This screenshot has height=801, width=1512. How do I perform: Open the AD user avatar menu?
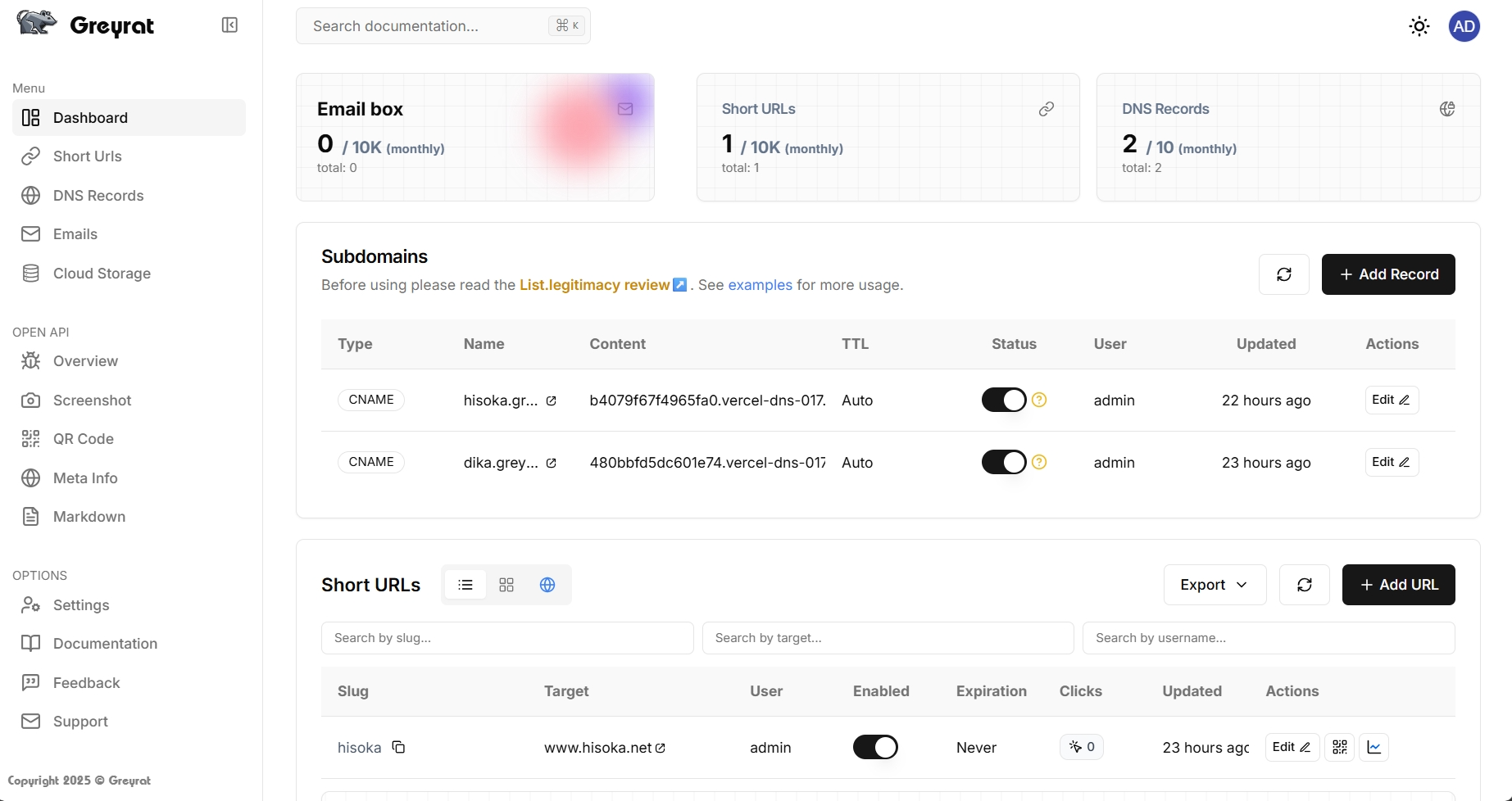1464,26
